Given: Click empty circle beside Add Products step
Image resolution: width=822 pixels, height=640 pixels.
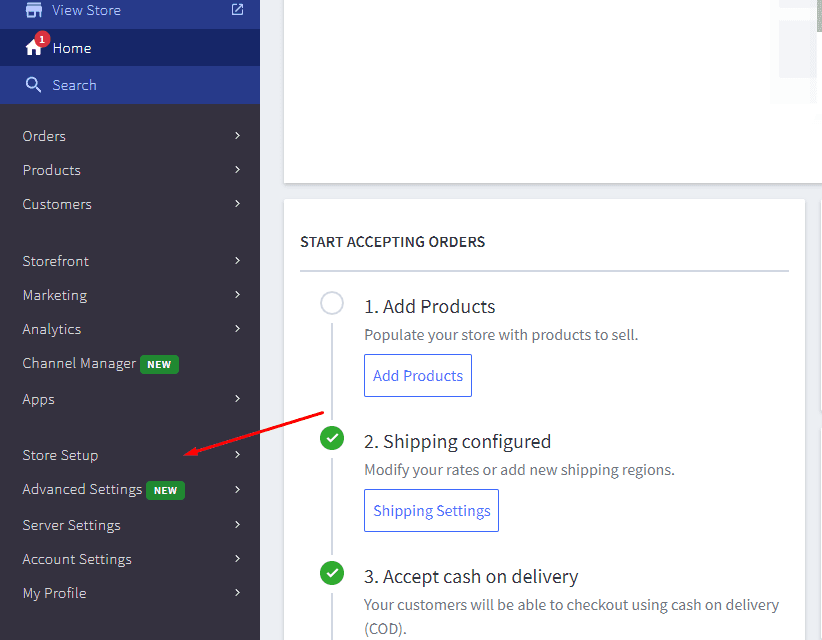Looking at the screenshot, I should [332, 303].
